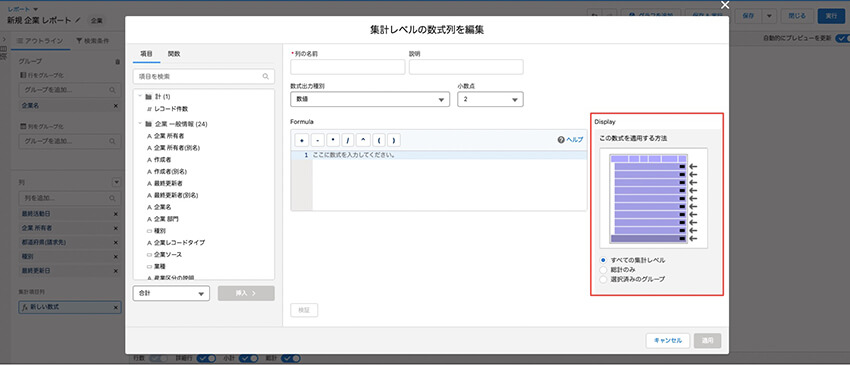Remove the 都道府県(請求先) column
850x365 pixels.
pyautogui.click(x=115, y=242)
